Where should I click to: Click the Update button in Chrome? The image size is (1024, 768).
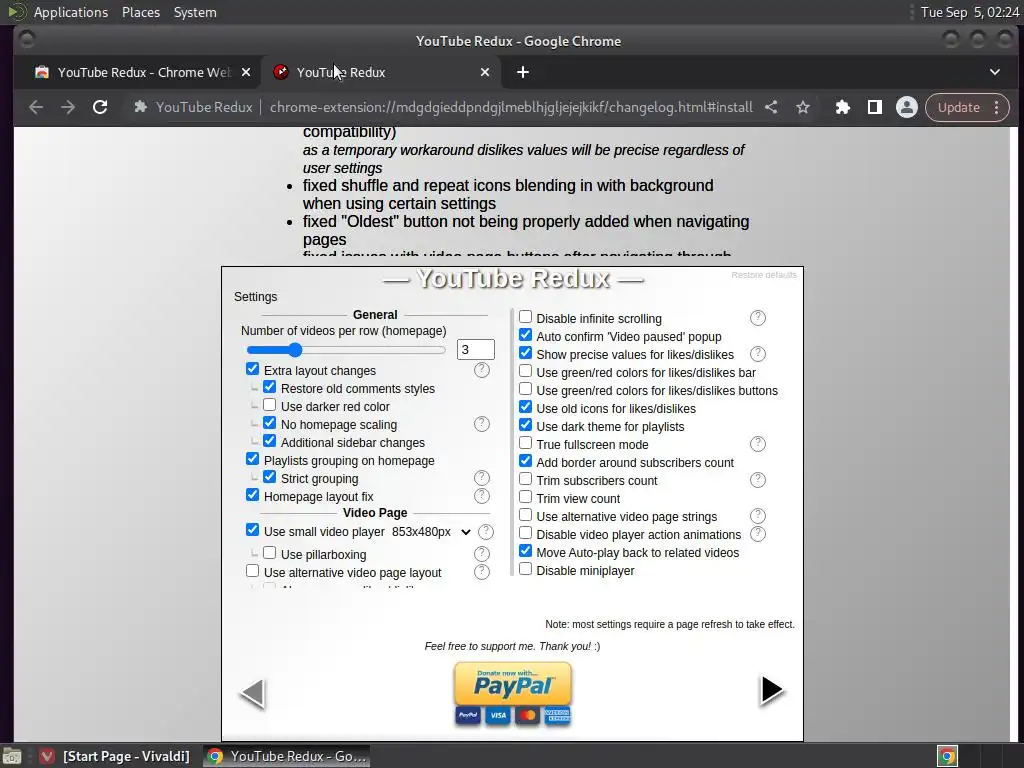pos(959,107)
